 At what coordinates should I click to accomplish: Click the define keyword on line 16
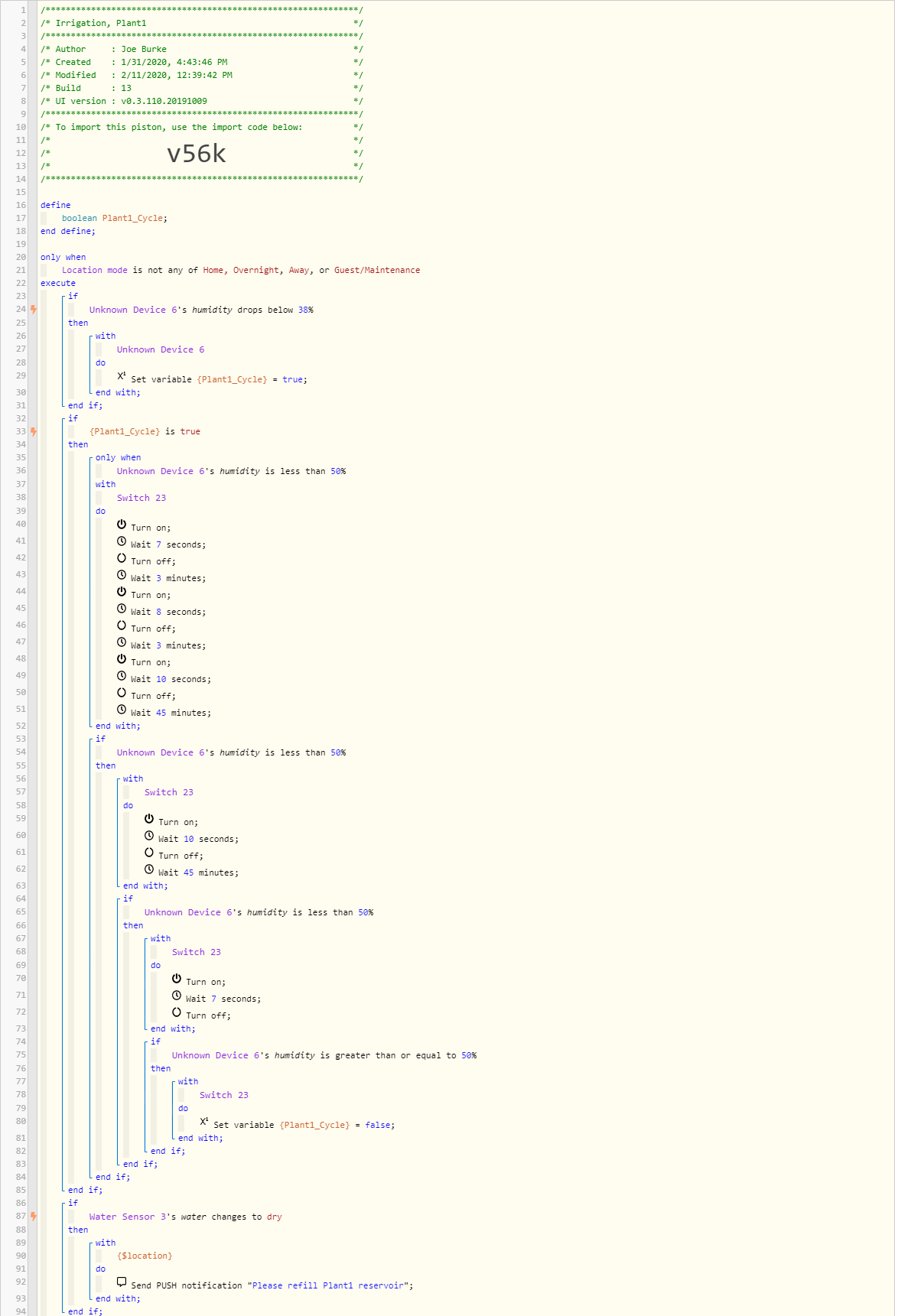pos(55,205)
